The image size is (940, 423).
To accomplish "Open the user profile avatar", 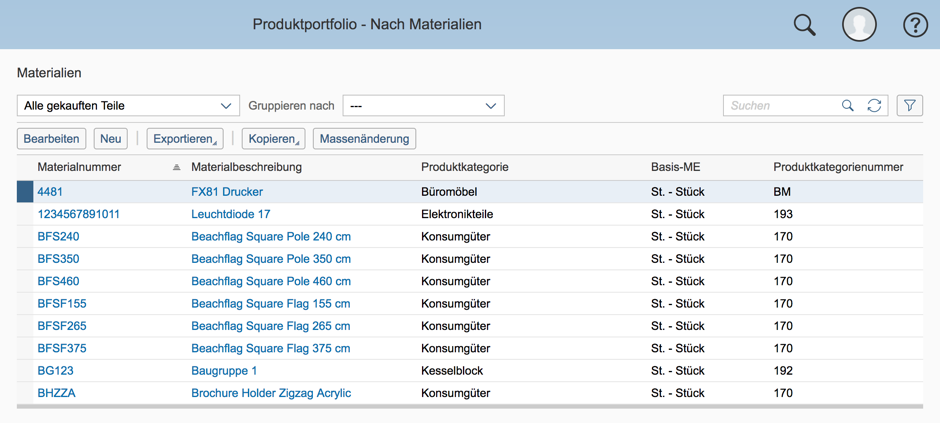I will (x=859, y=25).
